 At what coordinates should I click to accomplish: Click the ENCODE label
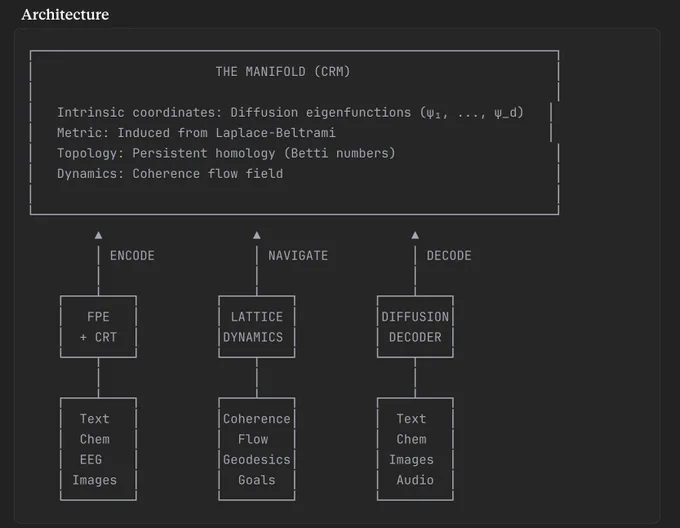132,256
